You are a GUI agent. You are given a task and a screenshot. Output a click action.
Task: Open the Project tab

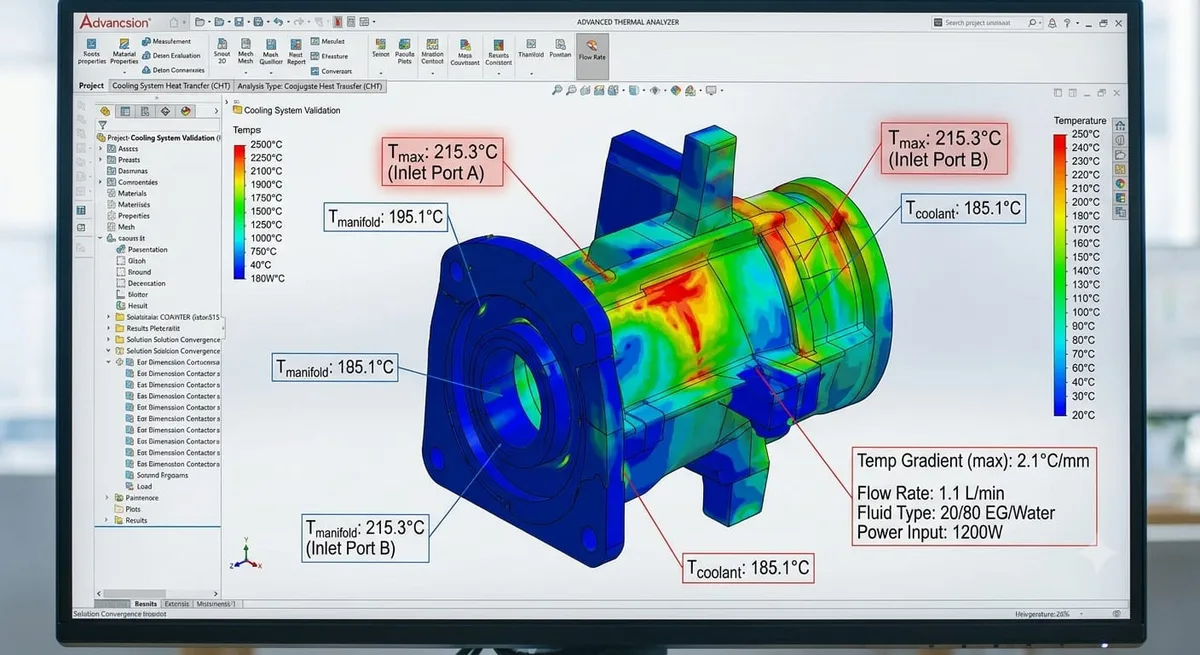pyautogui.click(x=91, y=86)
